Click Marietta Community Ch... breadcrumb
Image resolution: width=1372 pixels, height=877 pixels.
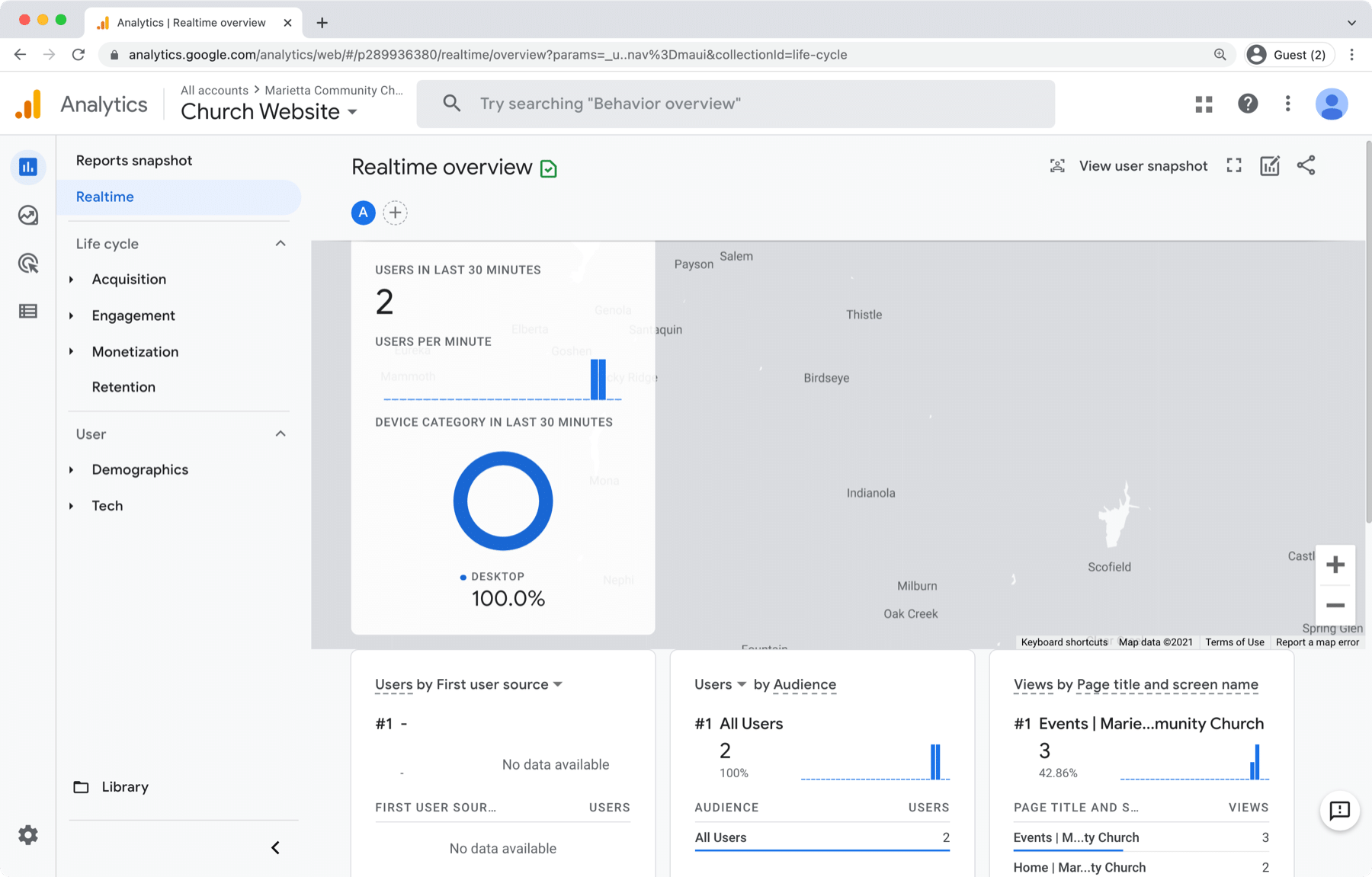point(334,90)
